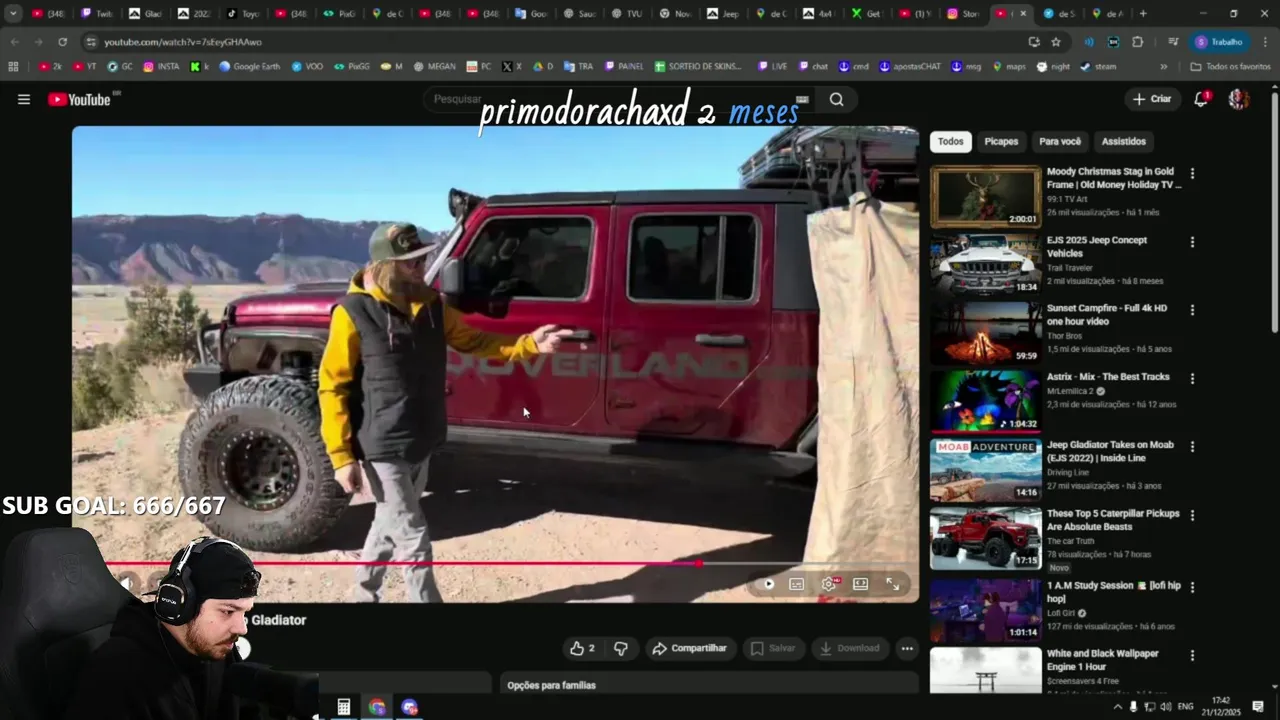Open the 'Moody Christmas Stag in Gold Frame' thumbnail
Image resolution: width=1280 pixels, height=720 pixels.
coord(986,197)
